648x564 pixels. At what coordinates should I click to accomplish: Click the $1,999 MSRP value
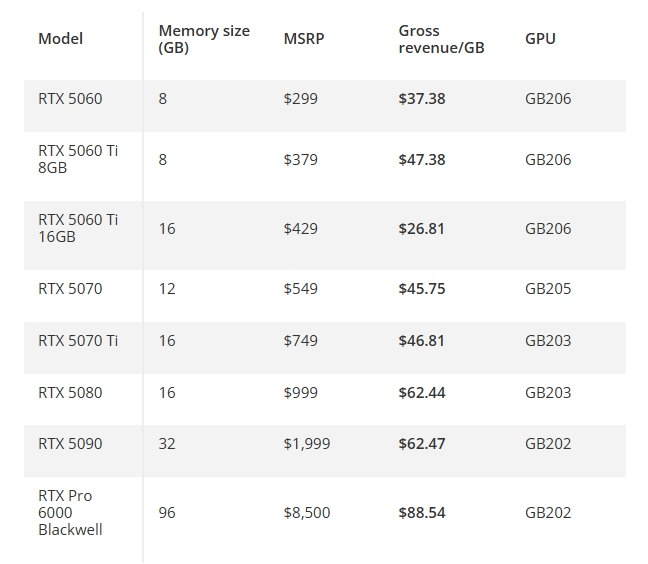click(x=307, y=443)
